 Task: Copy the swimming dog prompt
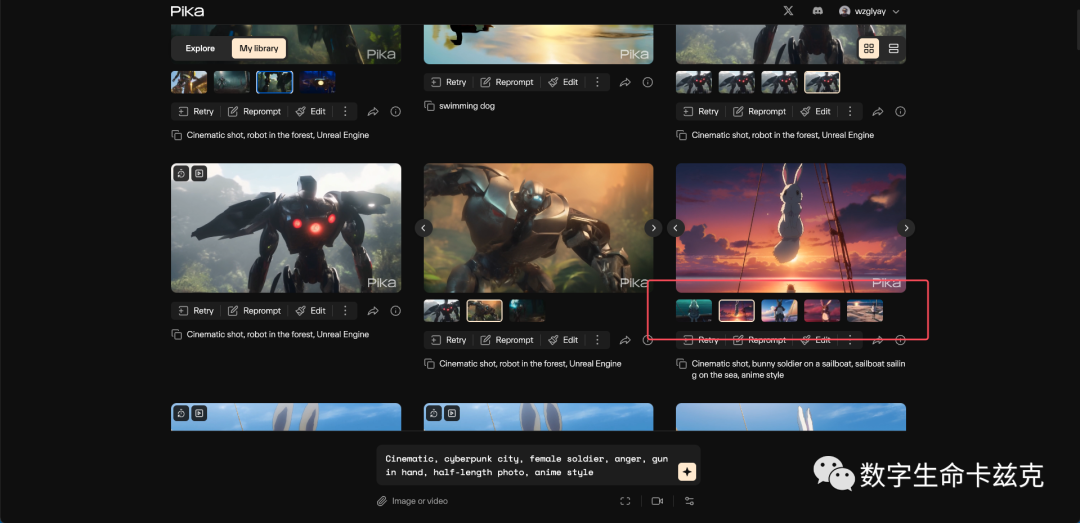click(429, 106)
